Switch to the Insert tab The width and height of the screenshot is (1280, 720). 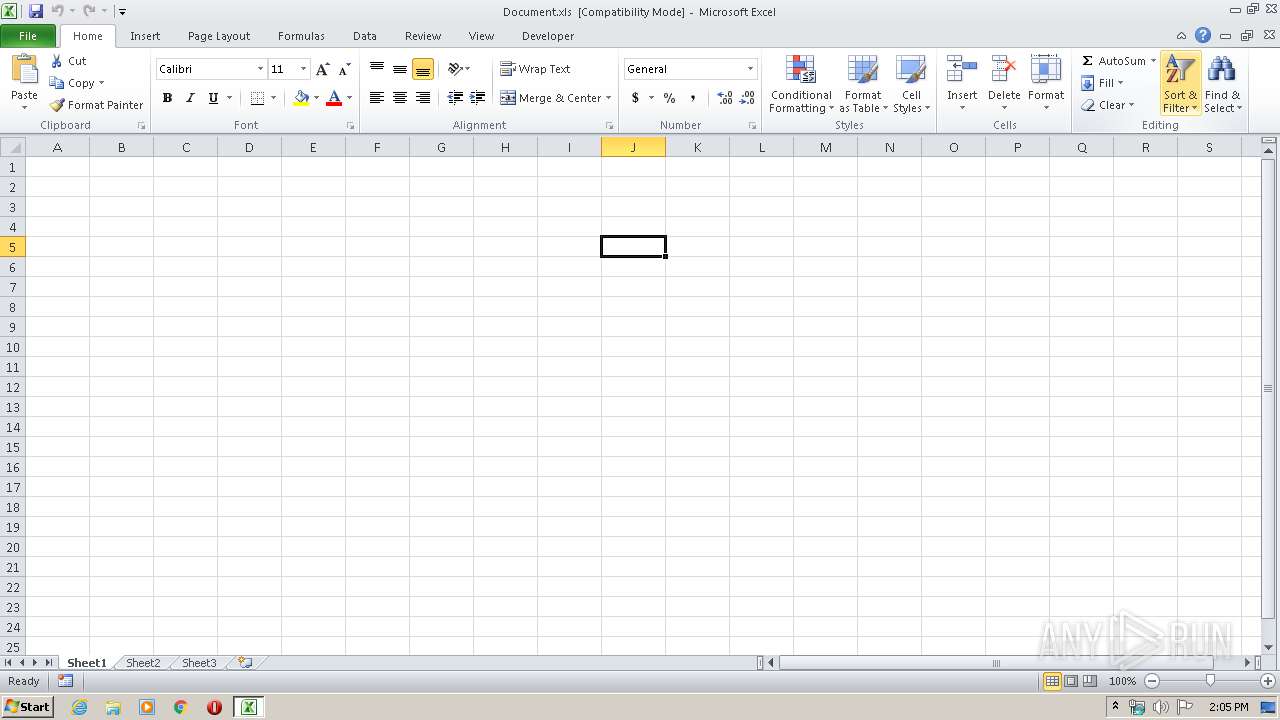pos(145,36)
